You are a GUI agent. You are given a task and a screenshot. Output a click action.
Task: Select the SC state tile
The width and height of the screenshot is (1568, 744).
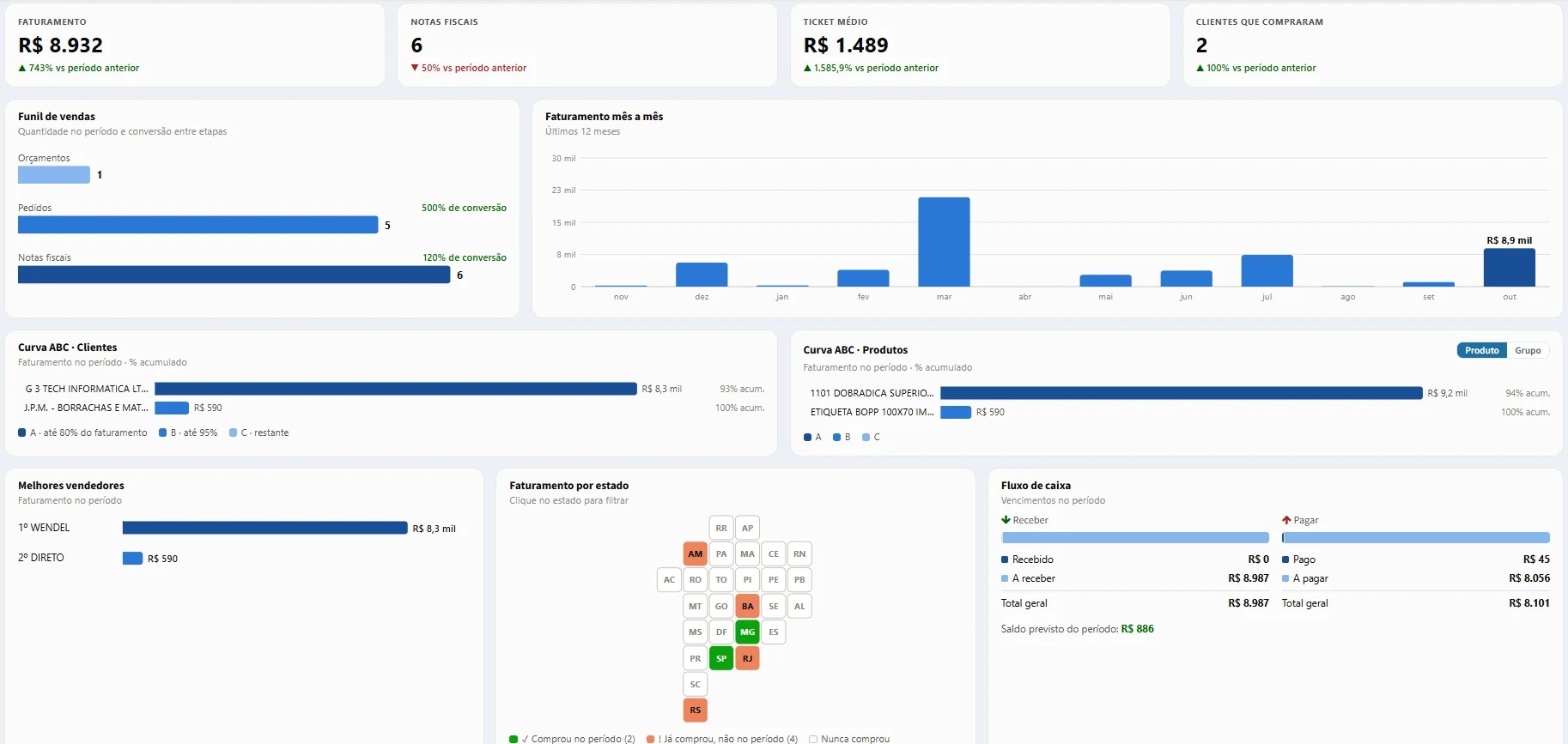click(x=696, y=684)
